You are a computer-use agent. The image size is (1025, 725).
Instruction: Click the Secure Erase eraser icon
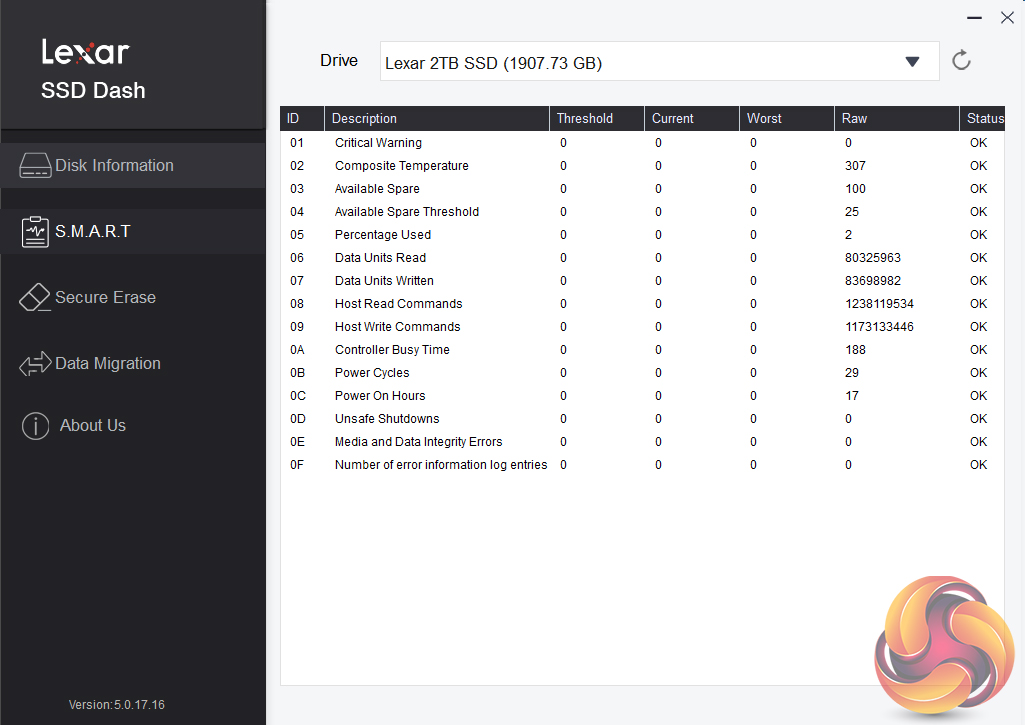tap(35, 297)
